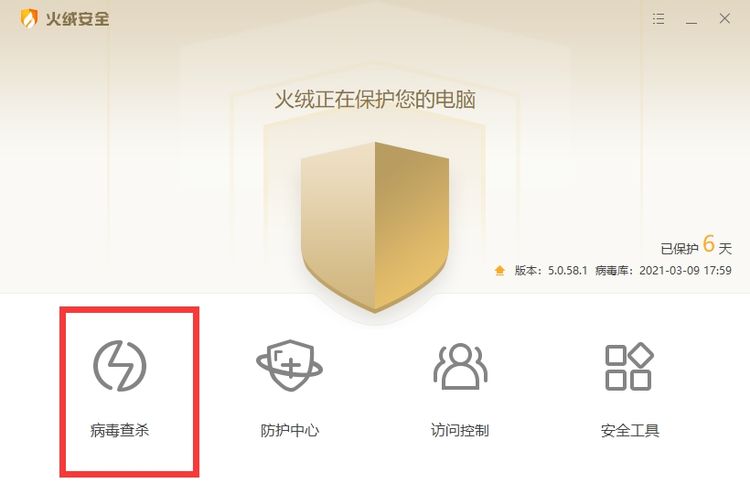Click the 火绒安全 title text
The image size is (750, 494).
click(77, 19)
